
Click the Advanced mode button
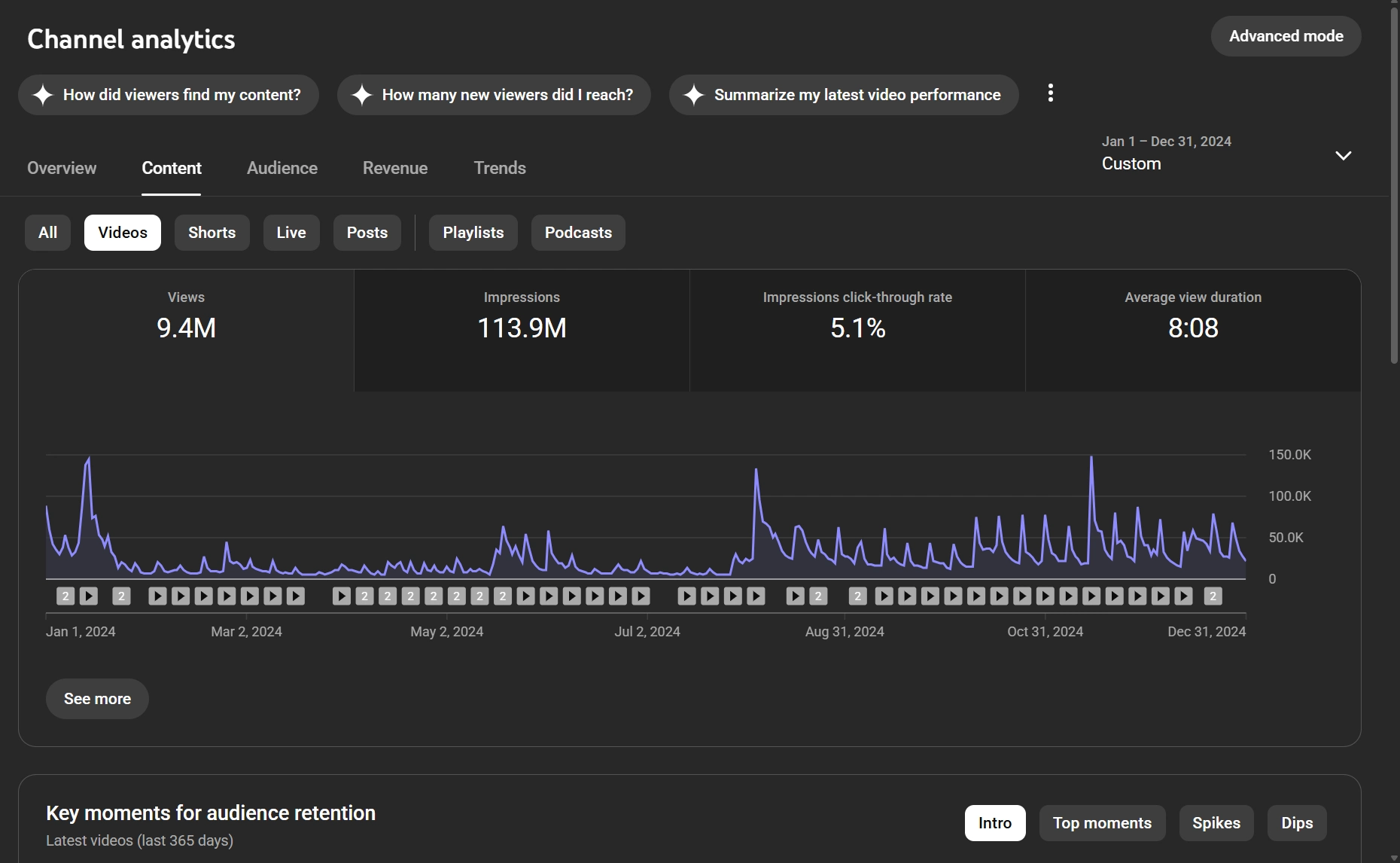click(x=1286, y=36)
